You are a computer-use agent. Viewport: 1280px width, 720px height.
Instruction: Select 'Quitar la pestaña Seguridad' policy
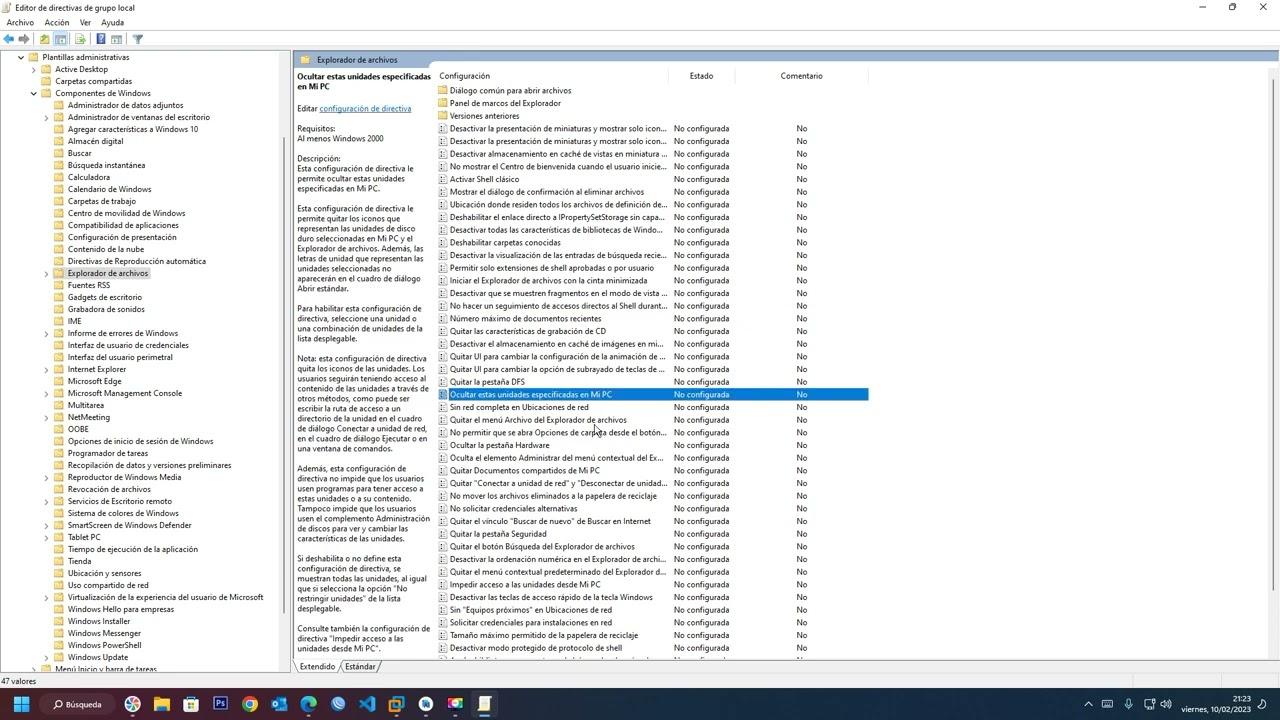[x=498, y=534]
